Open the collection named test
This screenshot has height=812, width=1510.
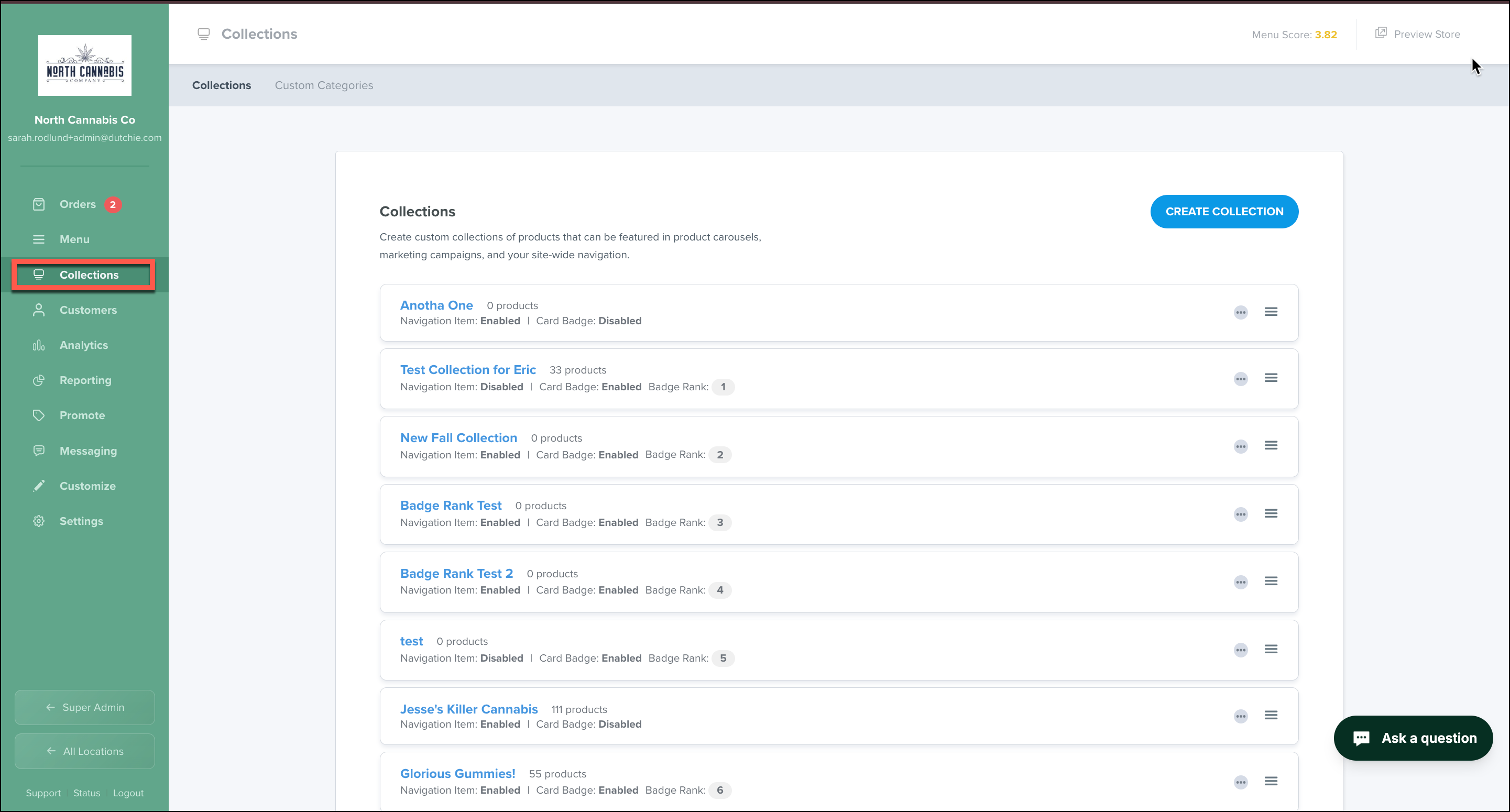tap(411, 641)
